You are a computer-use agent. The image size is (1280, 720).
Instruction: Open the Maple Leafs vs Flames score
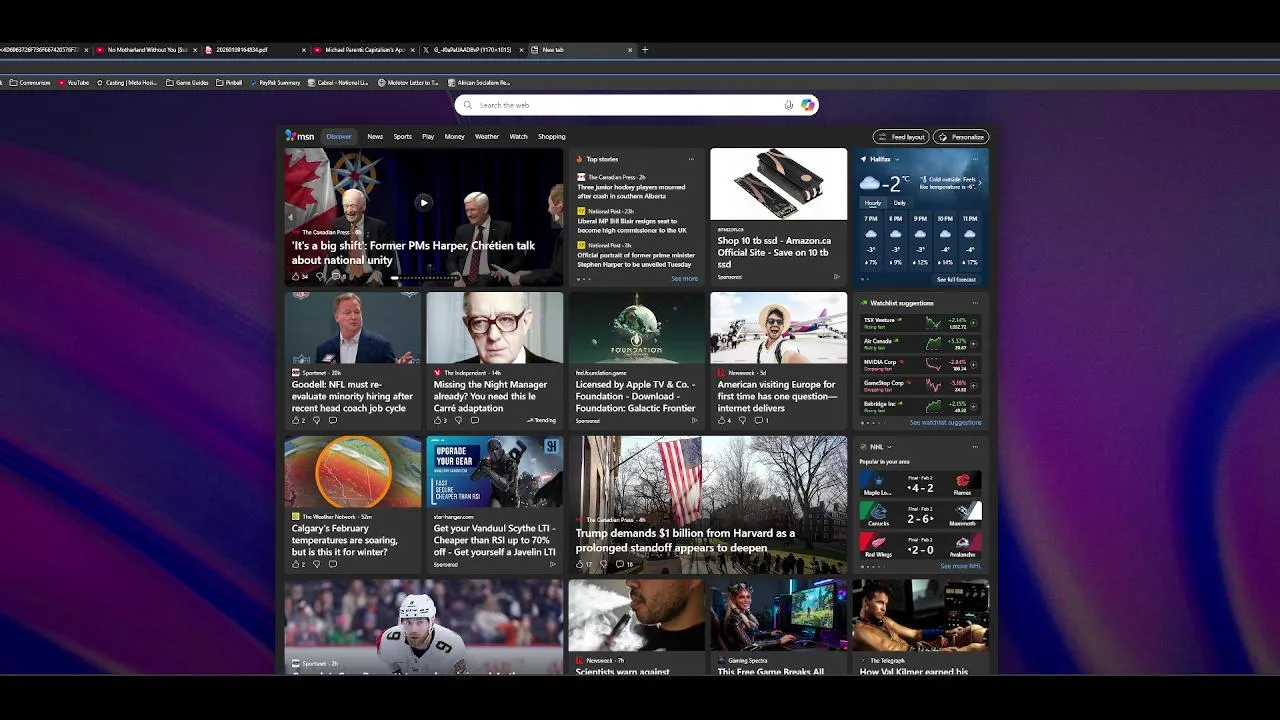pyautogui.click(x=920, y=485)
